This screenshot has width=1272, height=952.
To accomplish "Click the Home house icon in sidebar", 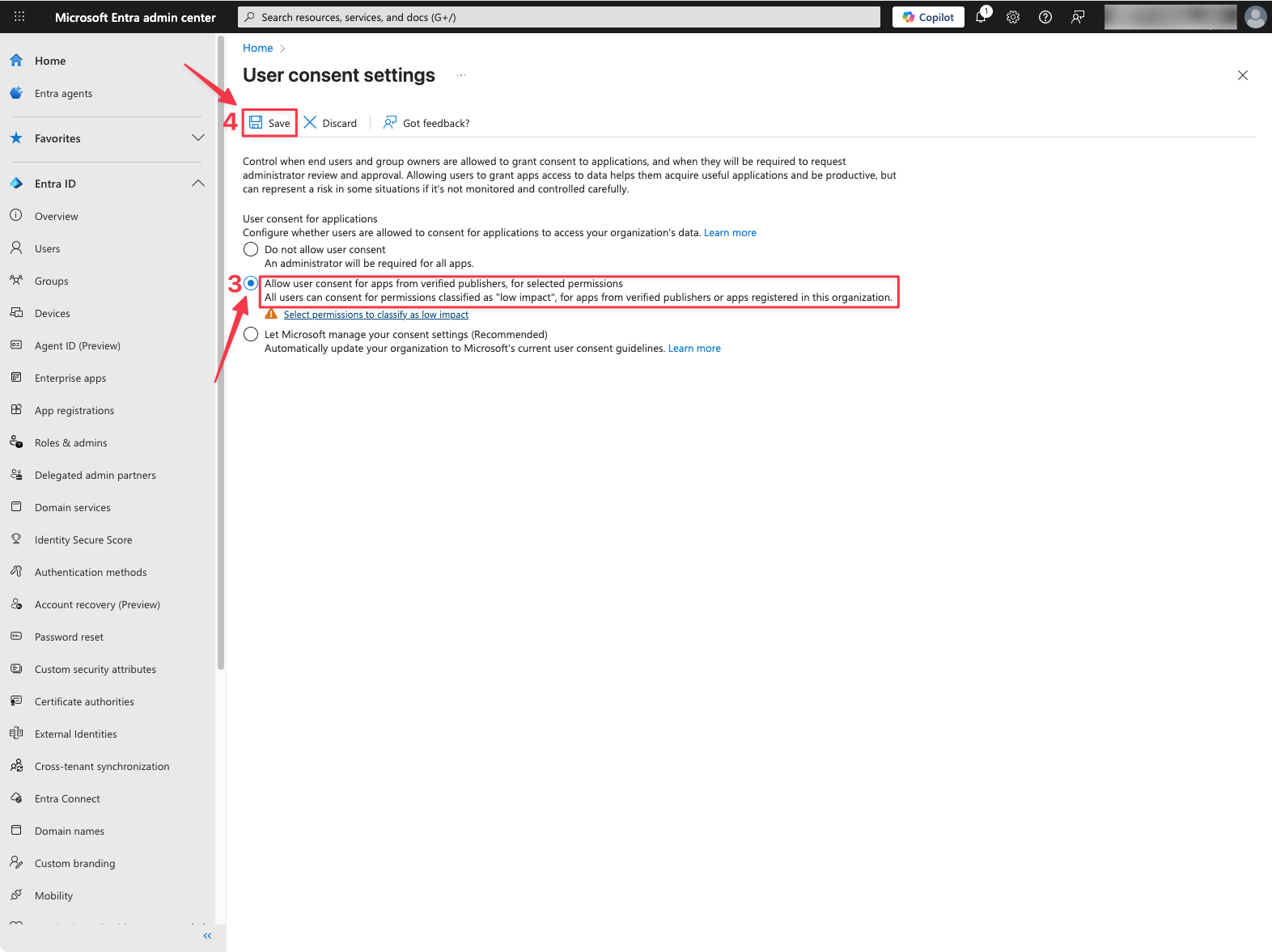I will click(x=16, y=60).
